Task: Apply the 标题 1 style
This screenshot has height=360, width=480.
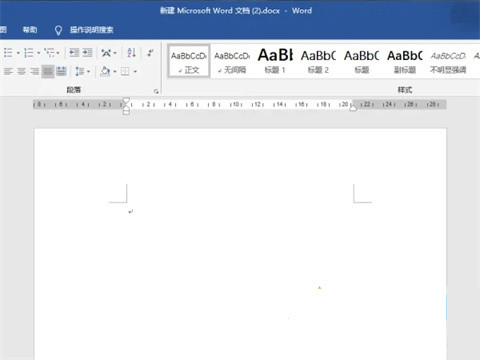Action: pyautogui.click(x=275, y=61)
